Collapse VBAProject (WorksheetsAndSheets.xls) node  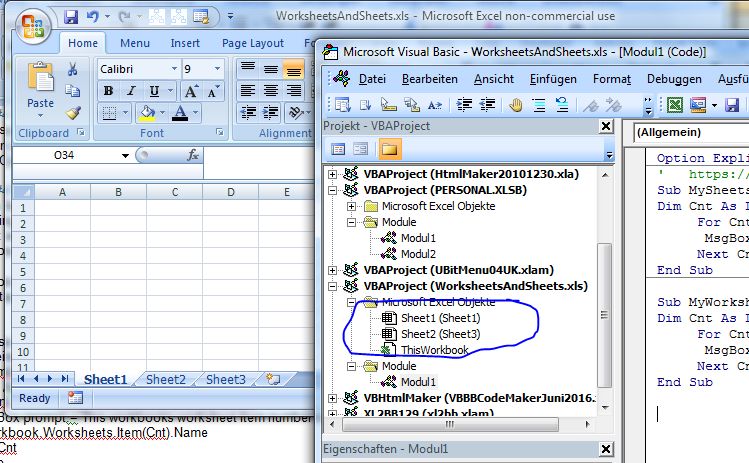[332, 287]
